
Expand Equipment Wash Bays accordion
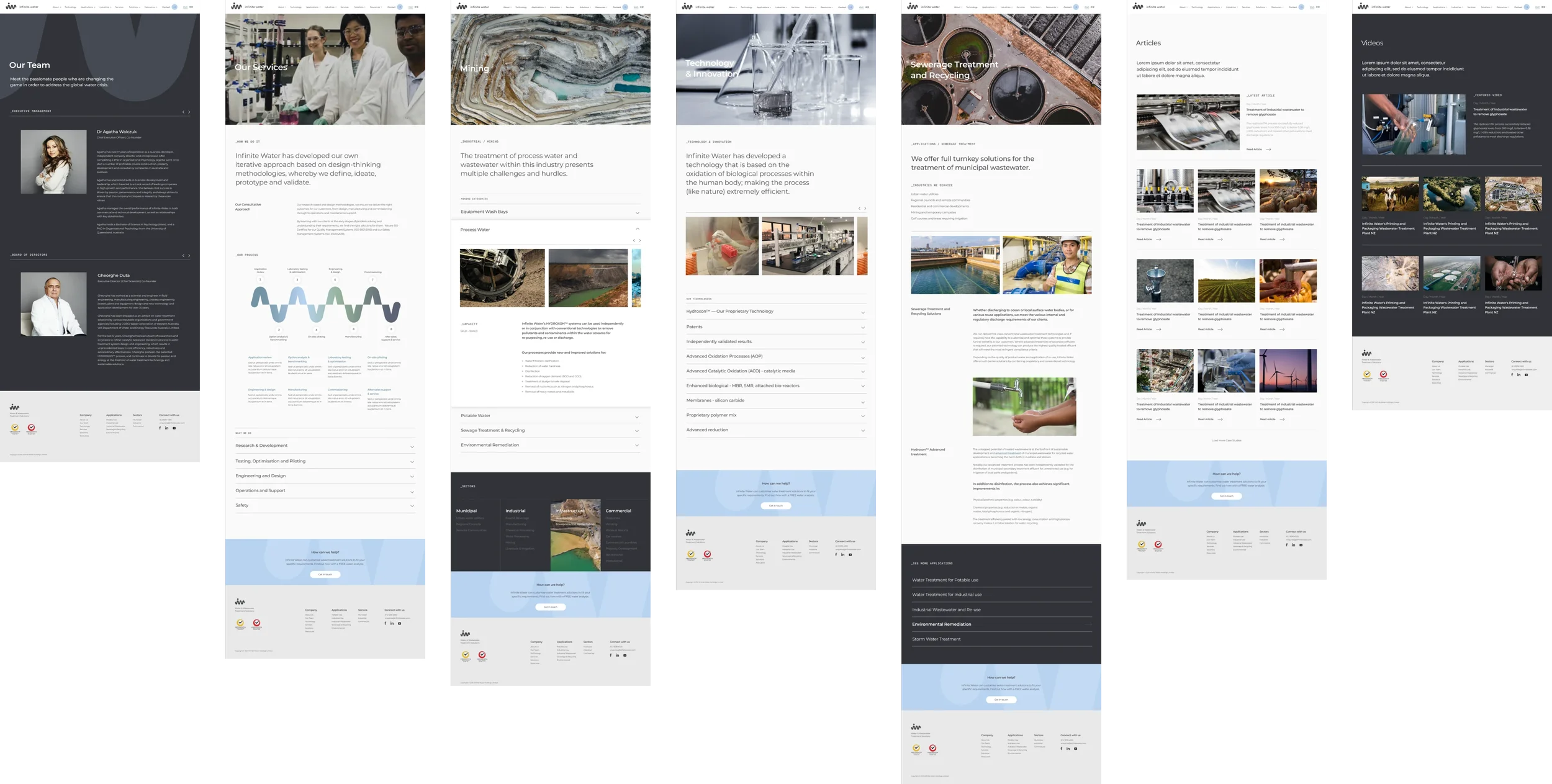tap(638, 213)
